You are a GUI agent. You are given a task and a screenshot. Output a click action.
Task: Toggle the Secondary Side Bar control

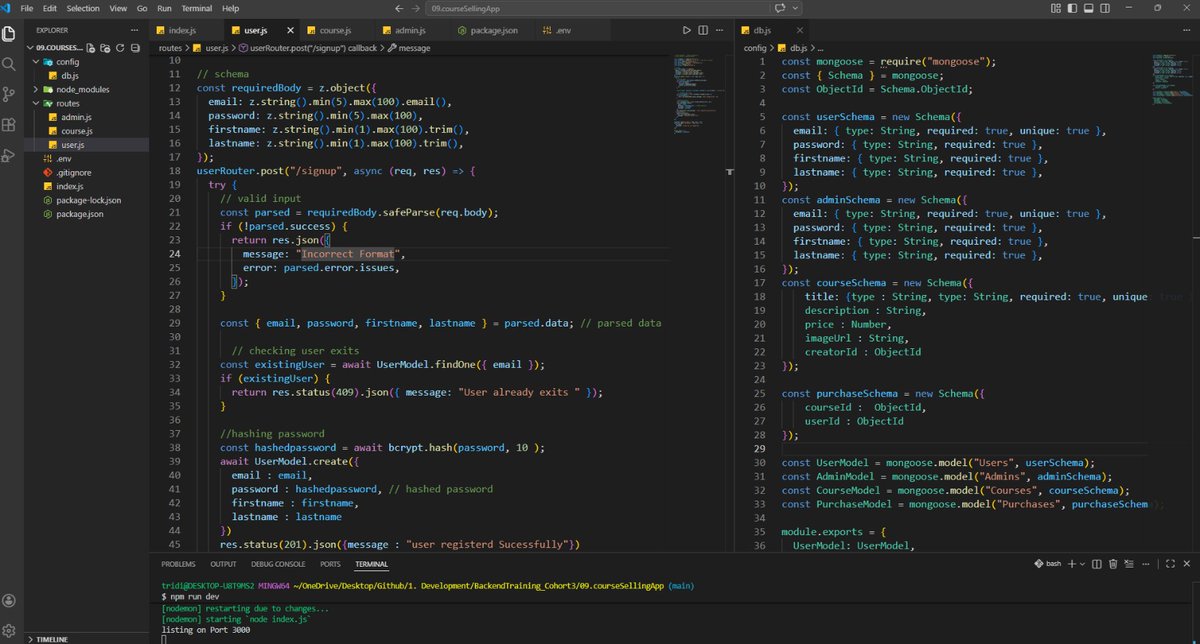tap(1103, 8)
